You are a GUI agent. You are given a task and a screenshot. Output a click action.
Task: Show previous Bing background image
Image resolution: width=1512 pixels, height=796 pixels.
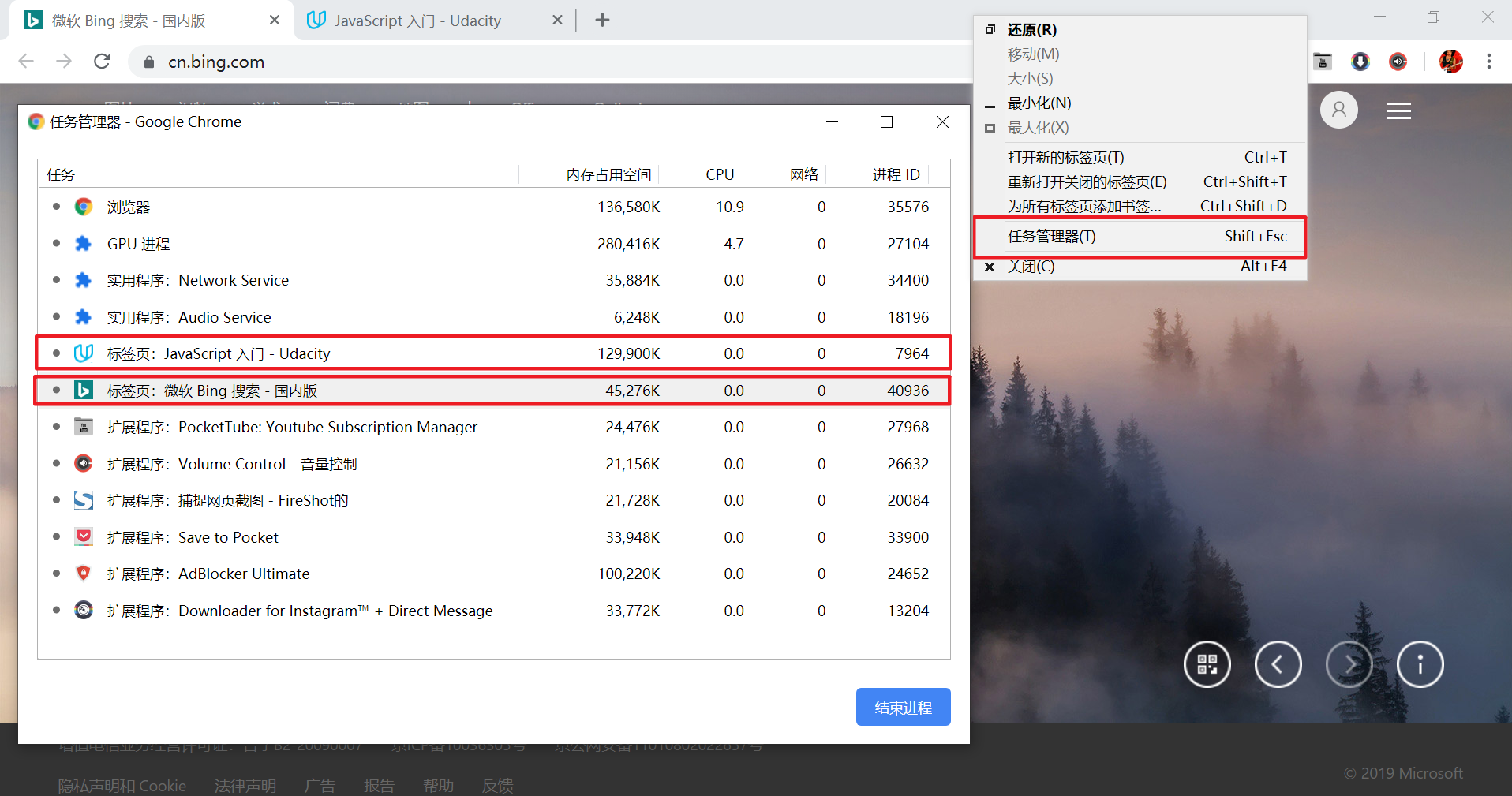point(1278,664)
